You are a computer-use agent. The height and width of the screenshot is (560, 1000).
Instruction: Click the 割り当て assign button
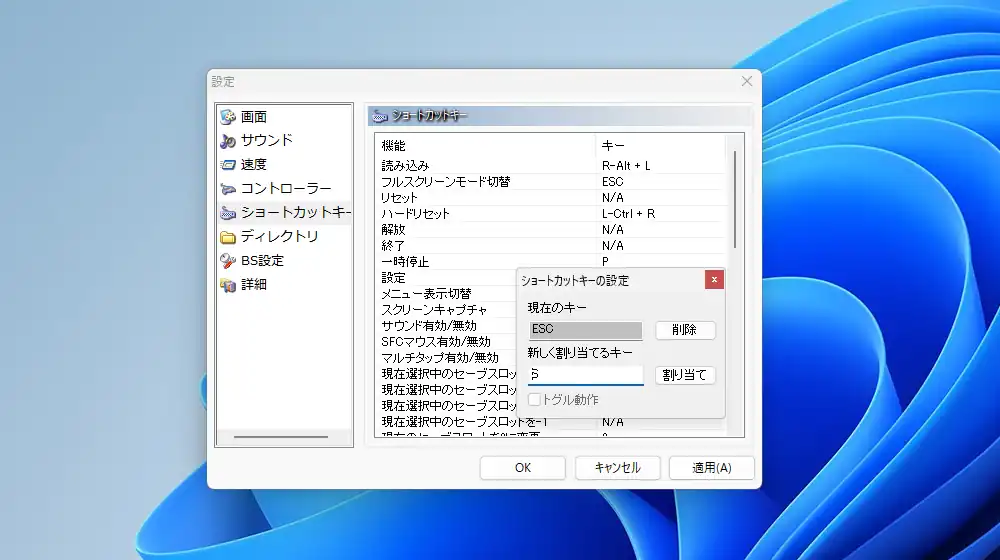point(685,375)
